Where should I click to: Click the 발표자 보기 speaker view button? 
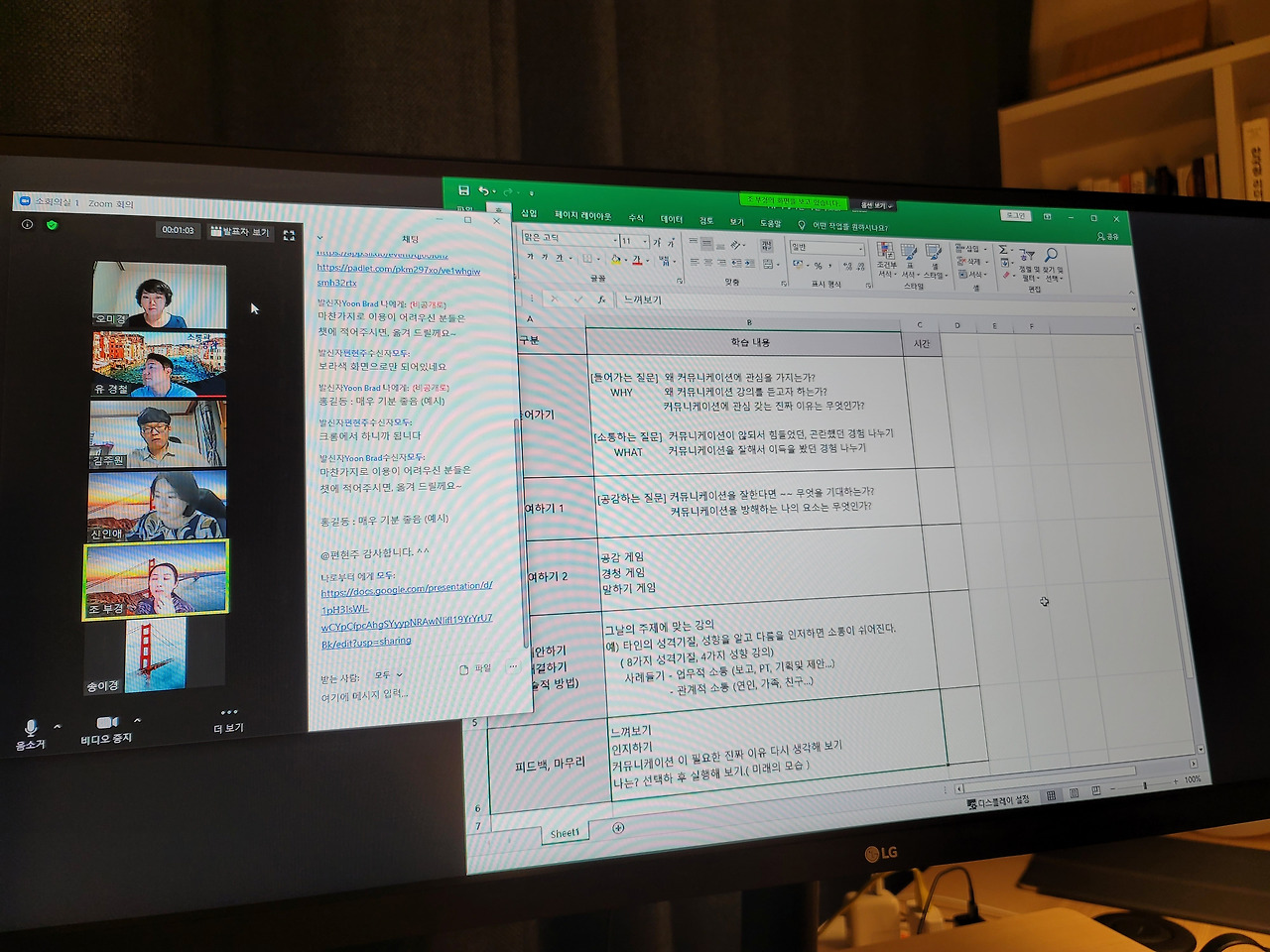pyautogui.click(x=240, y=232)
